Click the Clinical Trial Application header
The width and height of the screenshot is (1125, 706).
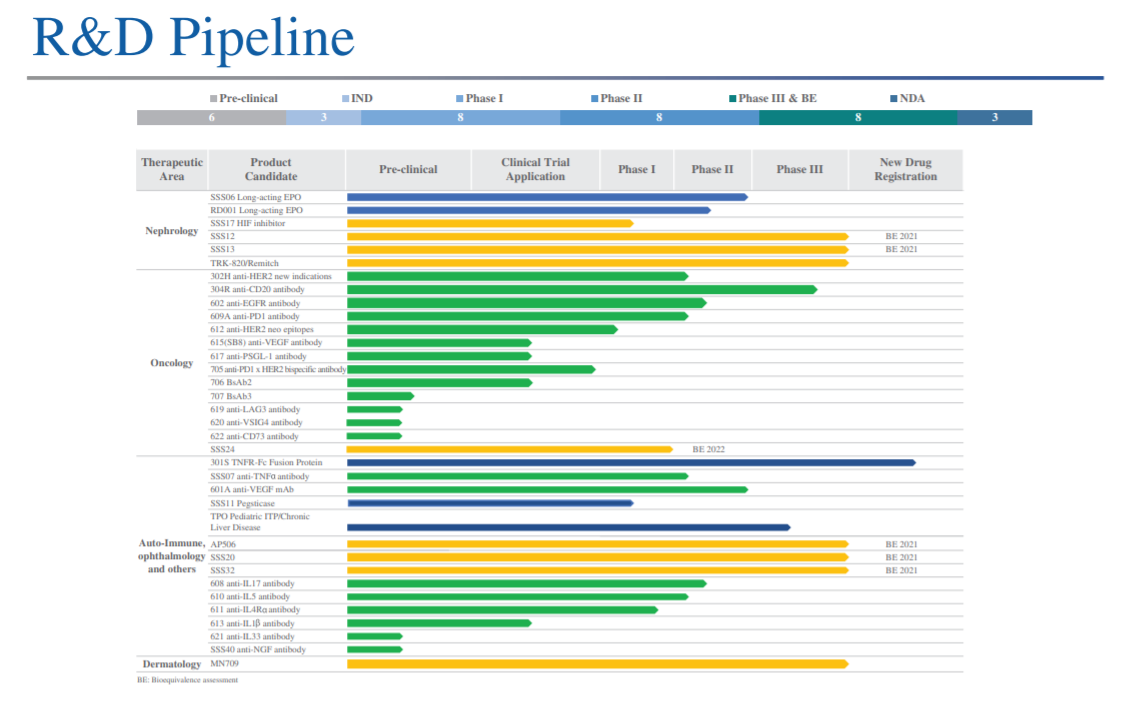tap(535, 169)
